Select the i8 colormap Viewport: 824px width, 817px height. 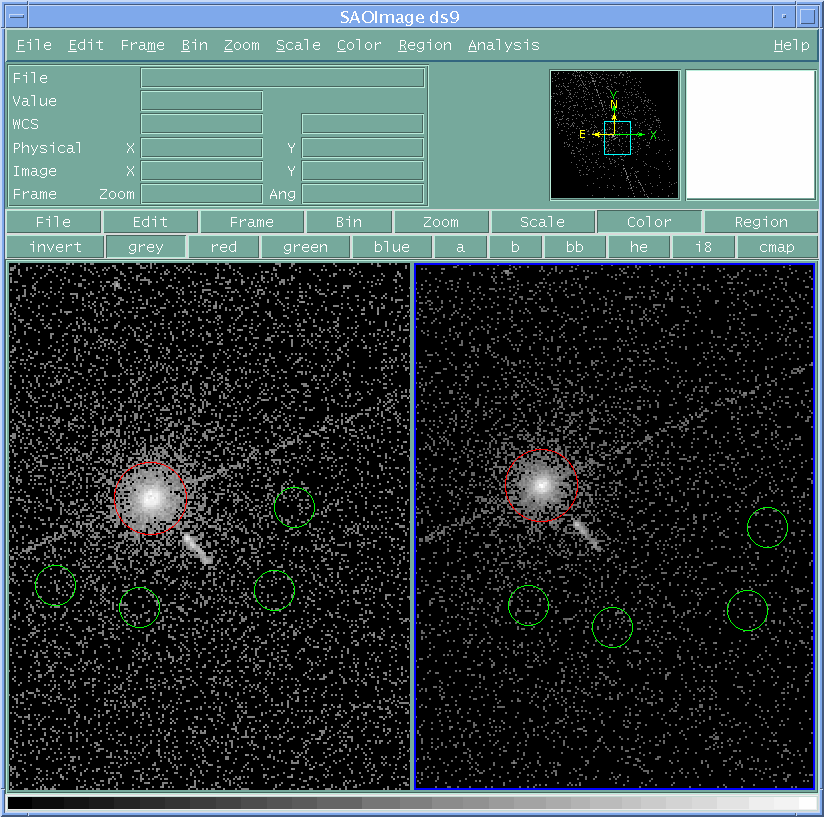click(703, 247)
